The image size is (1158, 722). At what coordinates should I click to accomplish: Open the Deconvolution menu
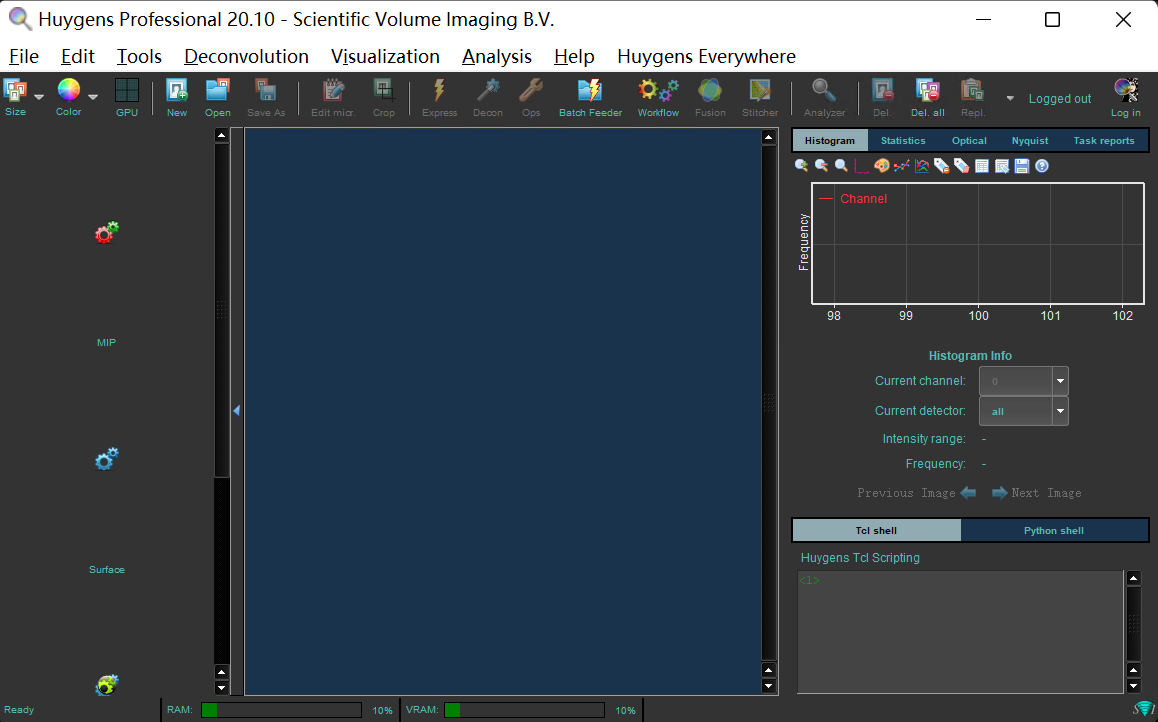tap(247, 57)
